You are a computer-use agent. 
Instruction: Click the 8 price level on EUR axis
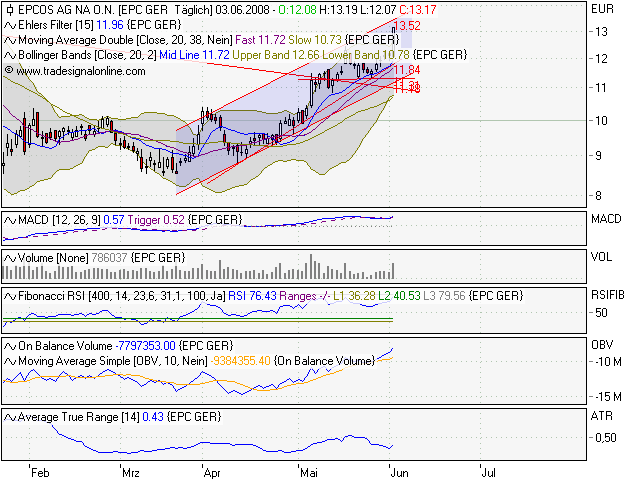point(598,196)
